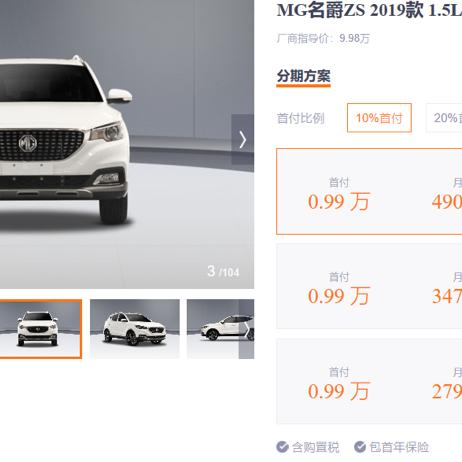Select the first installment plan with 490 monthly
462x462 pixels.
click(x=369, y=192)
